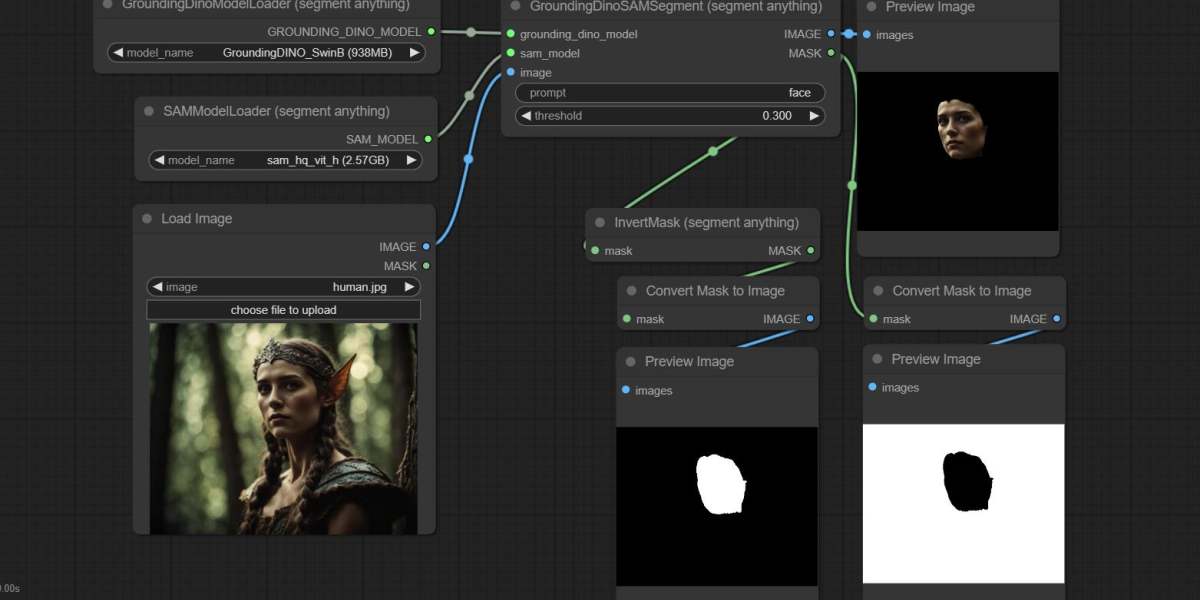
Task: Toggle collapse on the left Convert Mask to Image node
Action: coord(631,291)
